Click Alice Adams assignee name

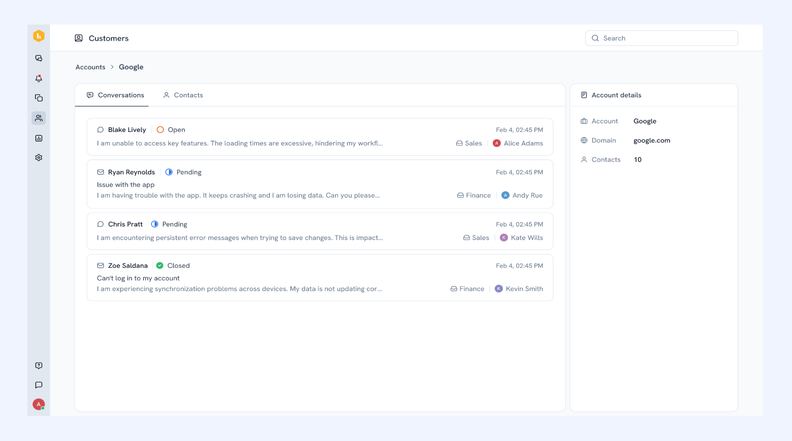(523, 143)
